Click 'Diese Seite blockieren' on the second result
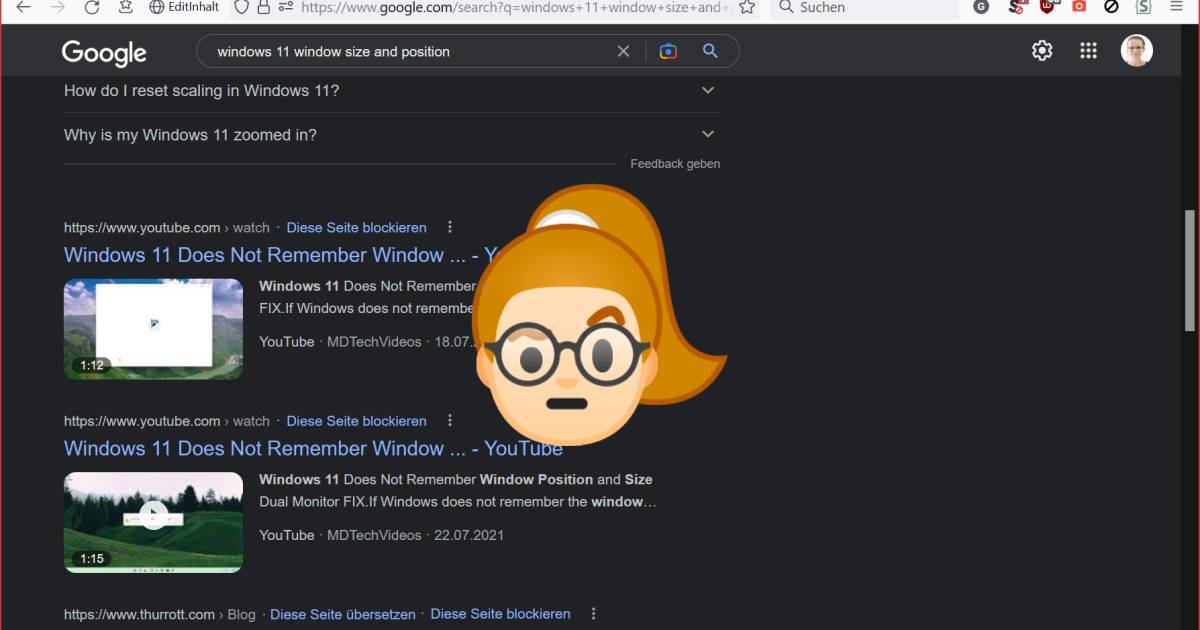Screen dimensions: 1200x630 point(356,421)
